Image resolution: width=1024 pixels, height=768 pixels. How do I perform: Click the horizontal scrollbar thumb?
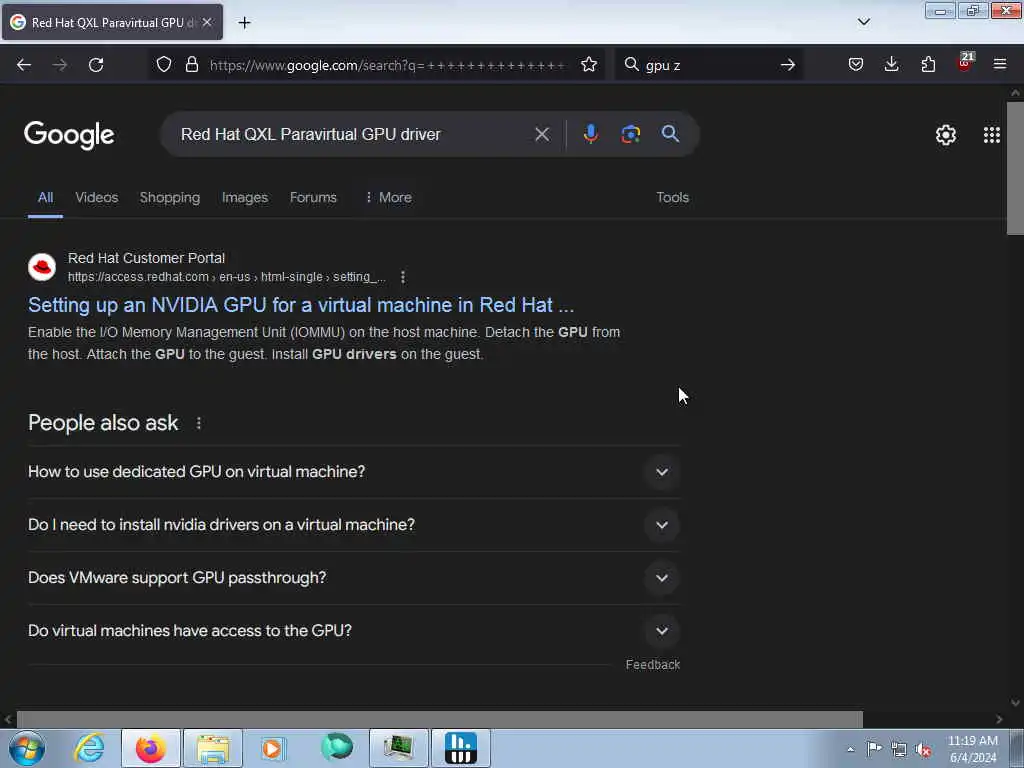pyautogui.click(x=440, y=719)
